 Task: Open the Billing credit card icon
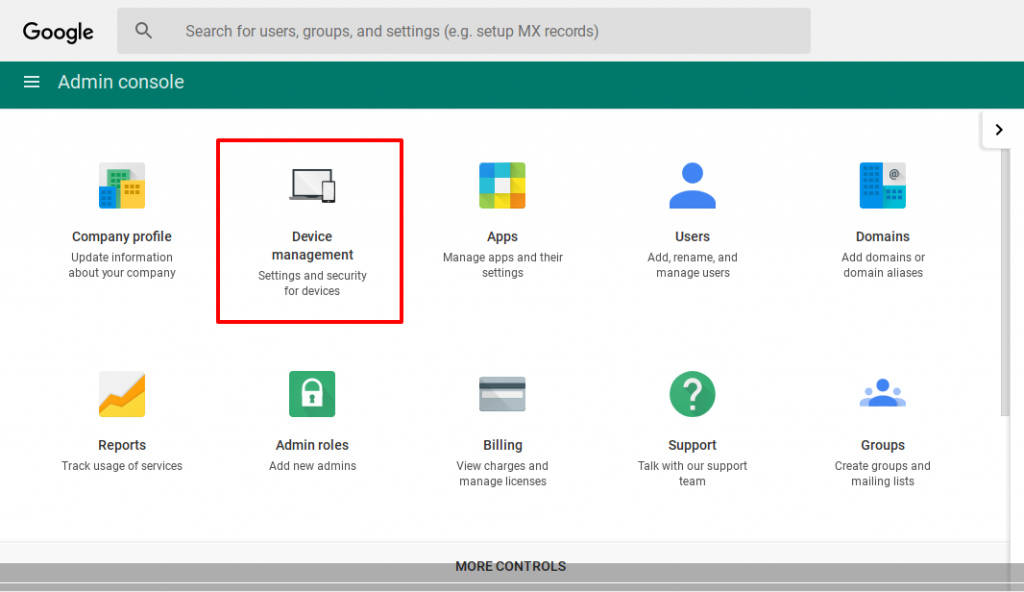[502, 394]
